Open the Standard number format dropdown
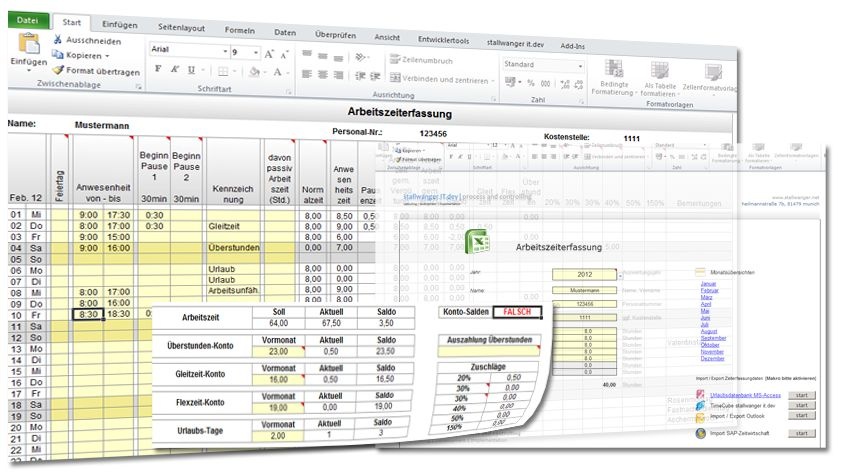The width and height of the screenshot is (861, 474). click(x=580, y=66)
